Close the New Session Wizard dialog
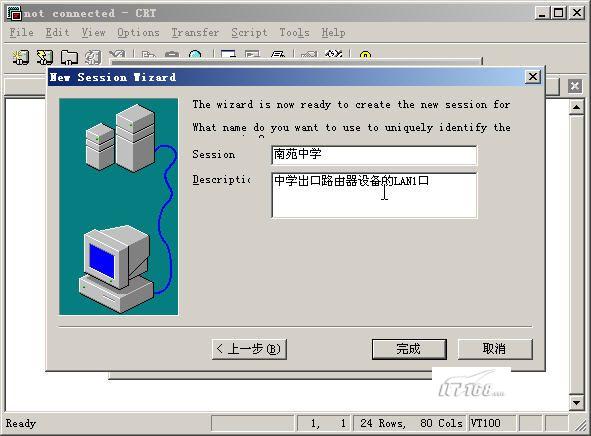The image size is (591, 436). [x=533, y=77]
